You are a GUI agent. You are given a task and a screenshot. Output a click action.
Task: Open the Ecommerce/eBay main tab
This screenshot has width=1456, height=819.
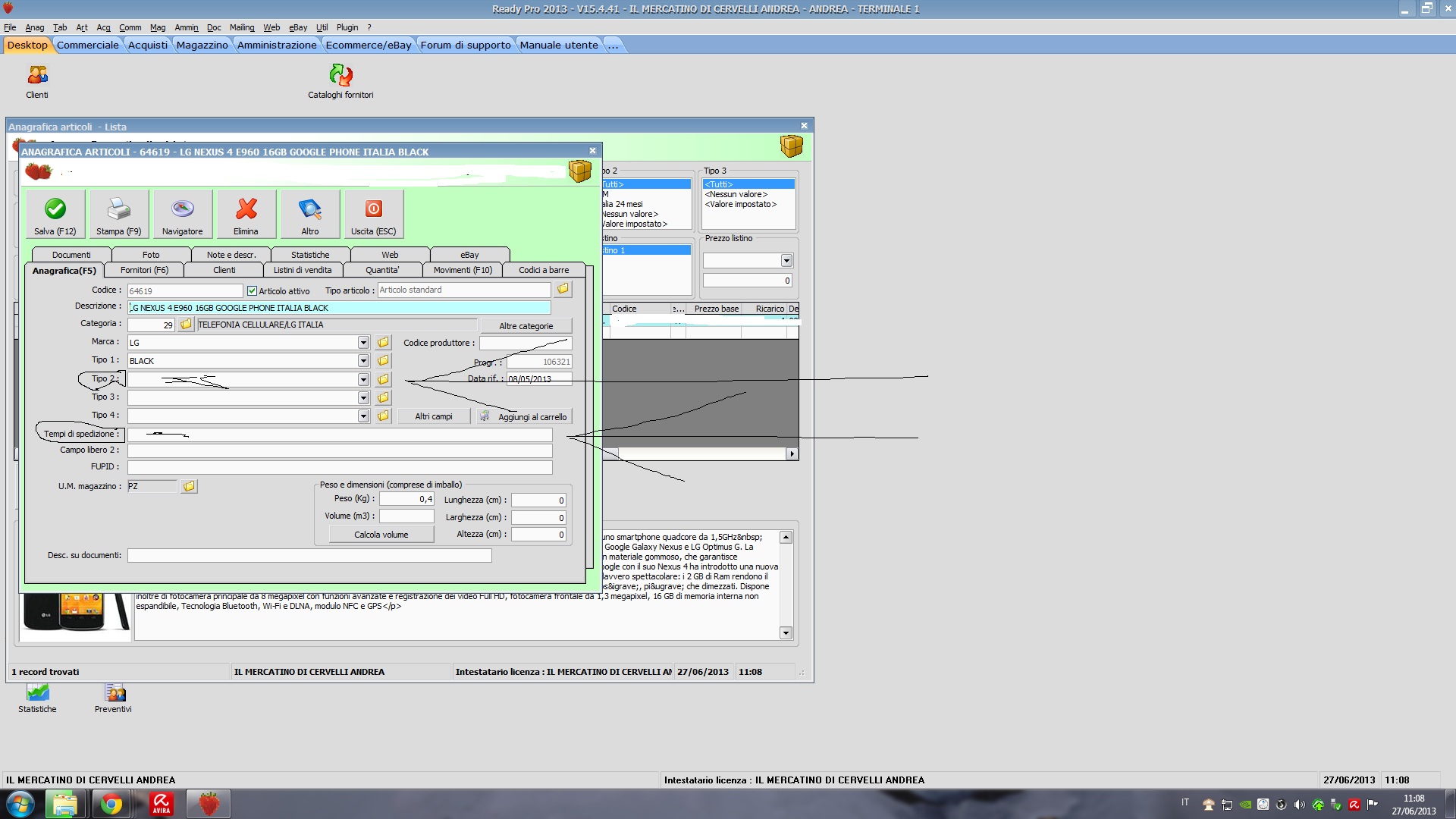(369, 45)
